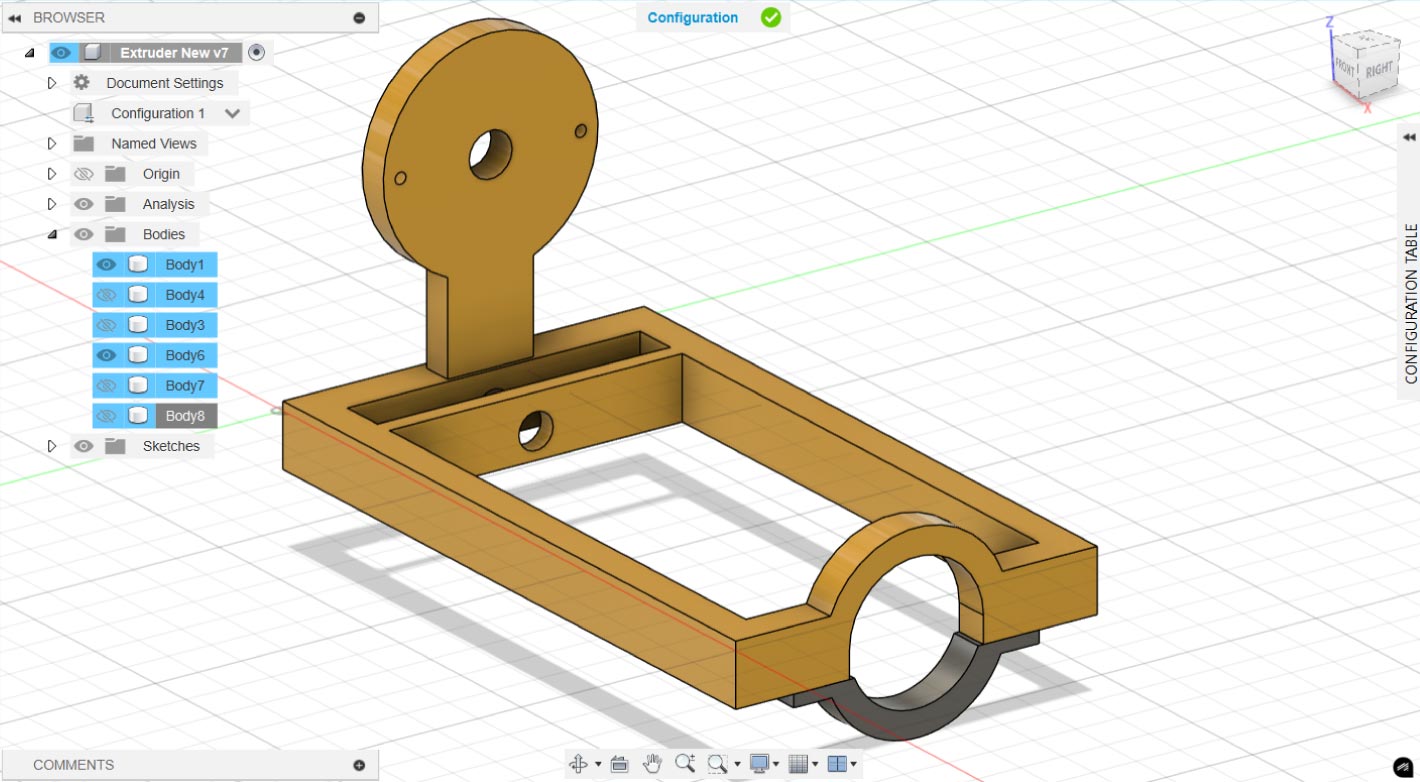Click FRONT face of the ViewCube

(1345, 68)
